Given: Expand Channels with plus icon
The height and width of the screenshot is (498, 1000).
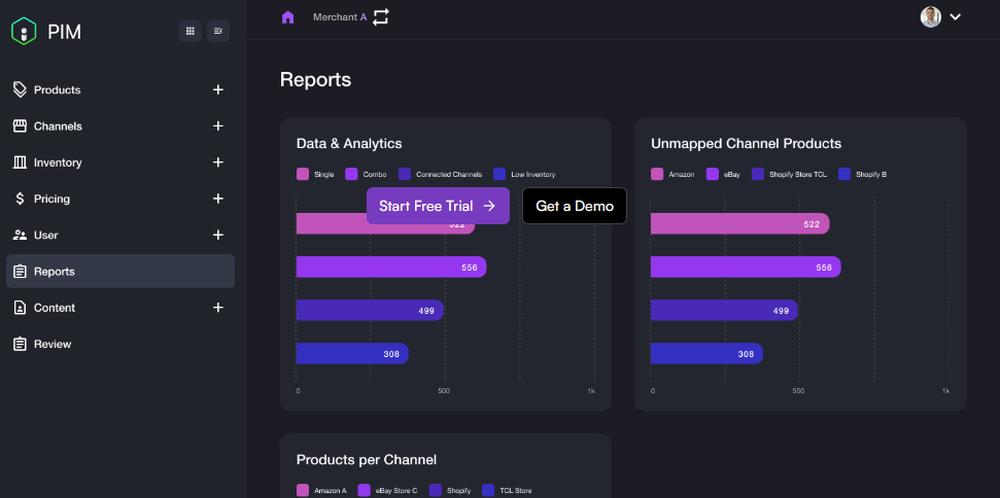Looking at the screenshot, I should 218,126.
